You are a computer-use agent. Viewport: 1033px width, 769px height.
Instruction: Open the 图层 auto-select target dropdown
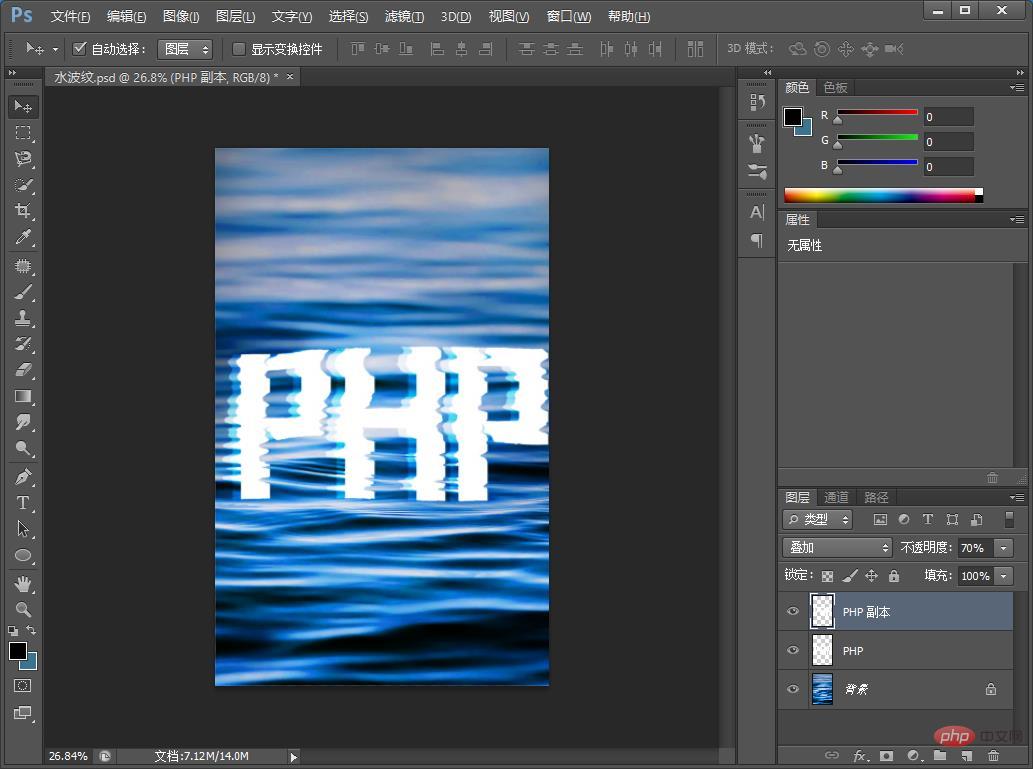tap(185, 49)
